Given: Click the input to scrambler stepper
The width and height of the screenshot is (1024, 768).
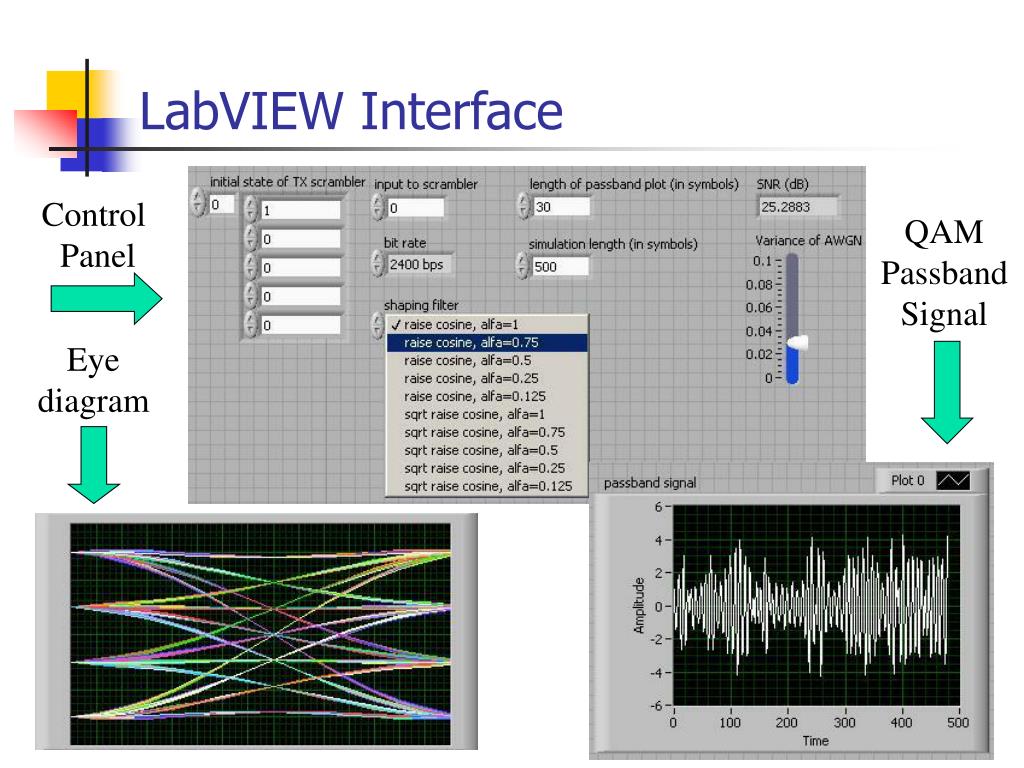Looking at the screenshot, I should coord(377,207).
